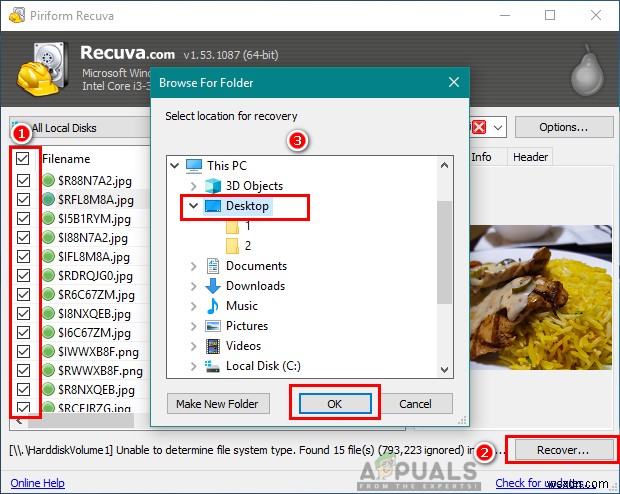The width and height of the screenshot is (620, 494).
Task: Expand the Videos node
Action: [x=193, y=346]
